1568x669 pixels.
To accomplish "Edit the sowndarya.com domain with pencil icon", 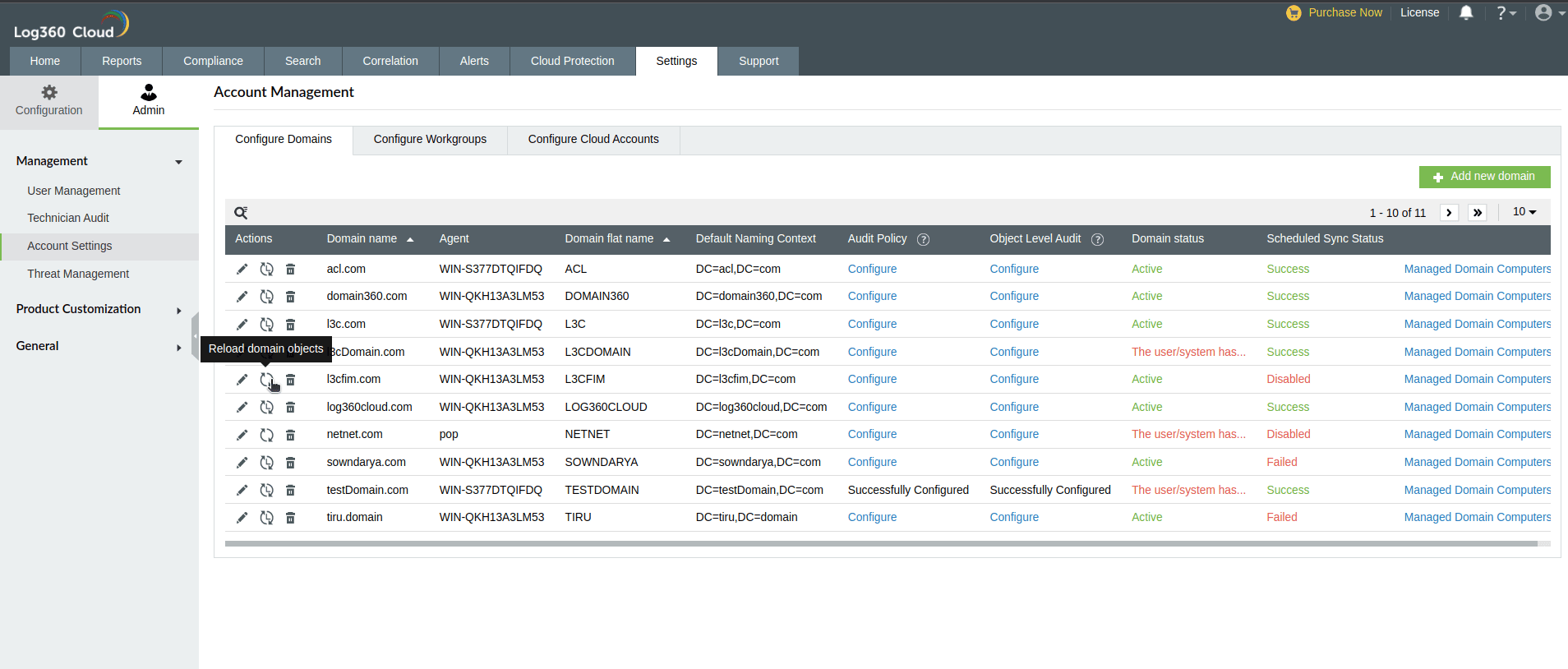I will pyautogui.click(x=242, y=463).
